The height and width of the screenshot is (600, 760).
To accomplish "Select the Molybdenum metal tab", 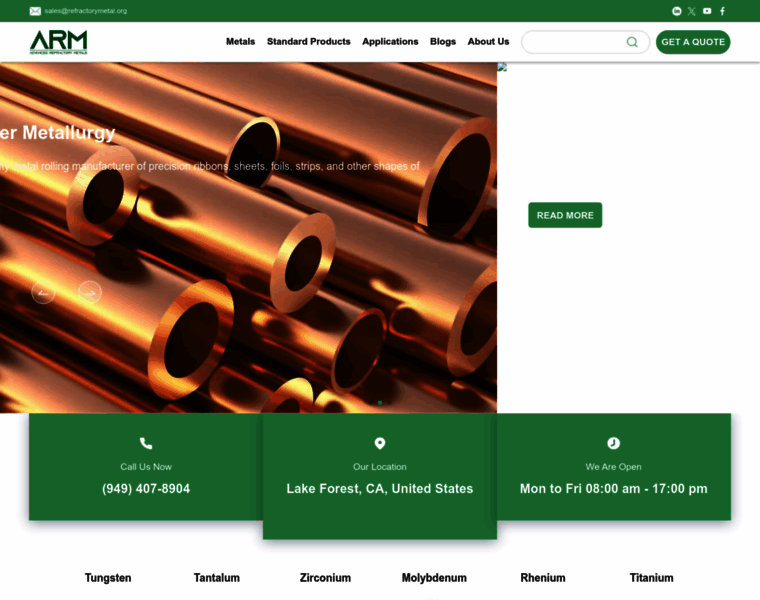I will 434,578.
